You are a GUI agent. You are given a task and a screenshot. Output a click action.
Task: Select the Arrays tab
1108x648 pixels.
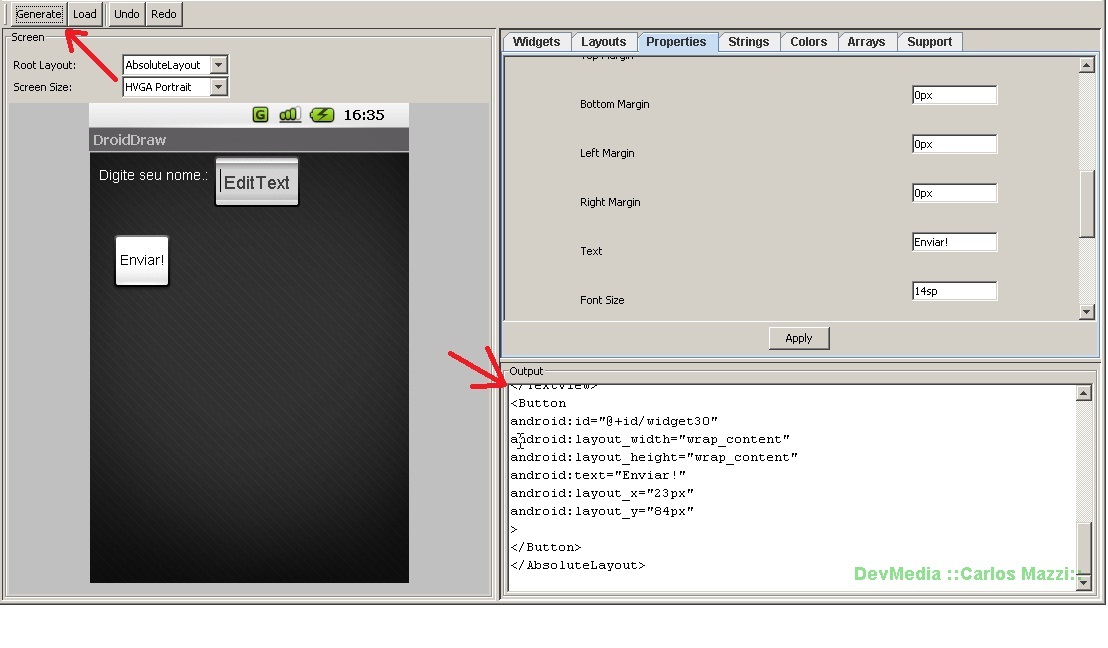coord(866,42)
